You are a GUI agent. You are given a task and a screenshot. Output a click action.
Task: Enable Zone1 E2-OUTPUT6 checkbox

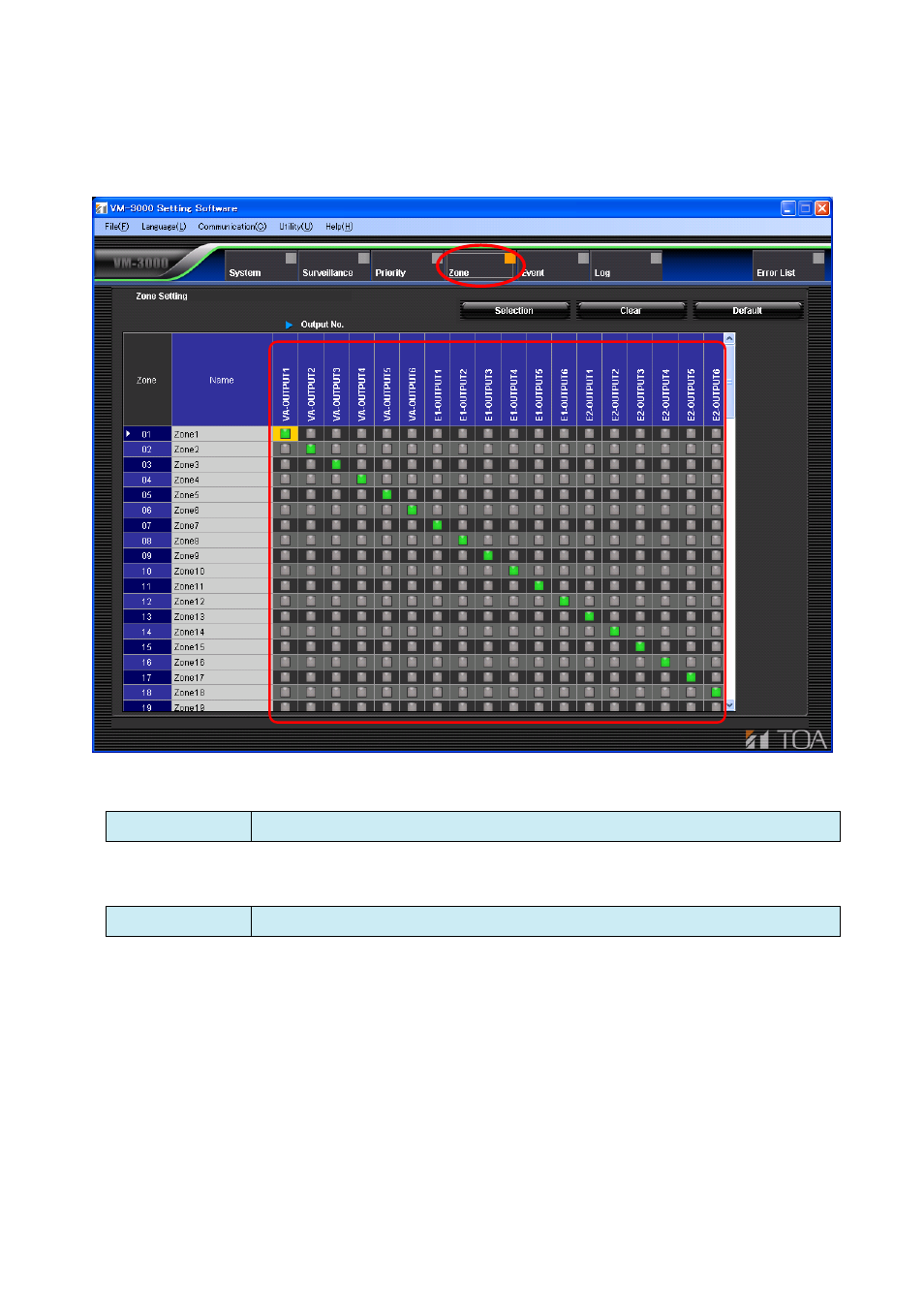[716, 434]
